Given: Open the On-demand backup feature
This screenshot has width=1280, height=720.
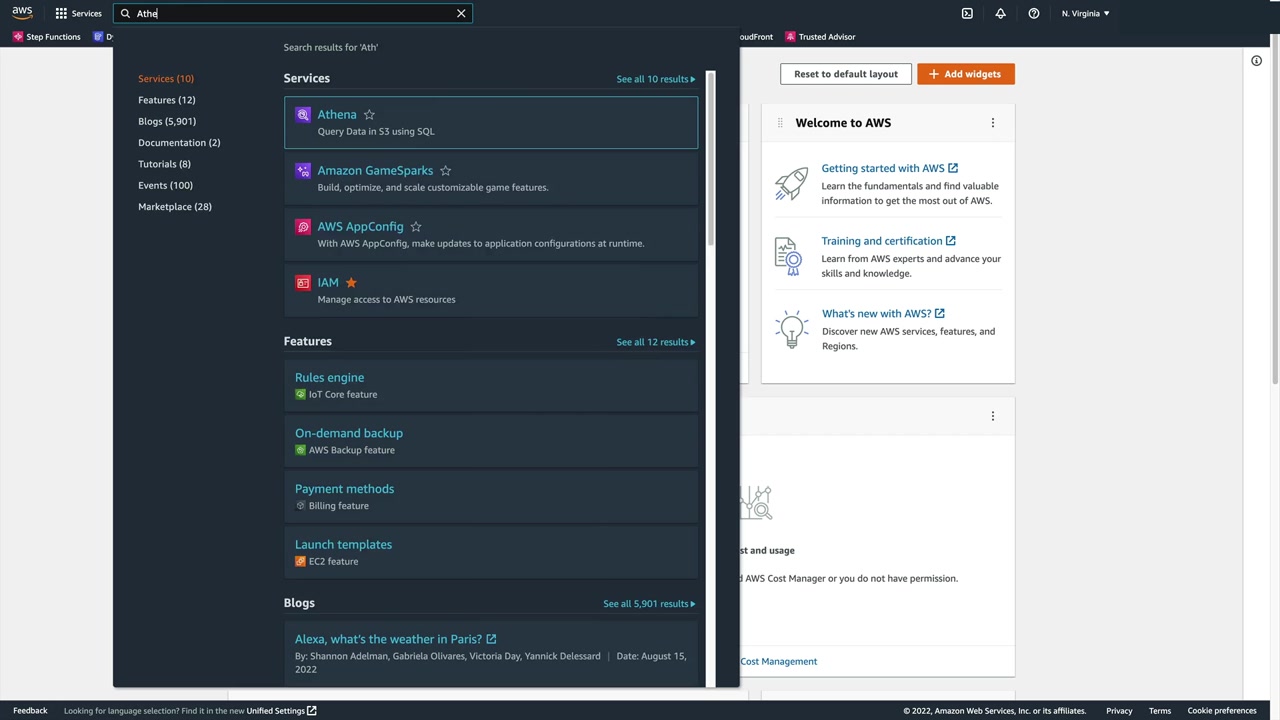Looking at the screenshot, I should 349,434.
